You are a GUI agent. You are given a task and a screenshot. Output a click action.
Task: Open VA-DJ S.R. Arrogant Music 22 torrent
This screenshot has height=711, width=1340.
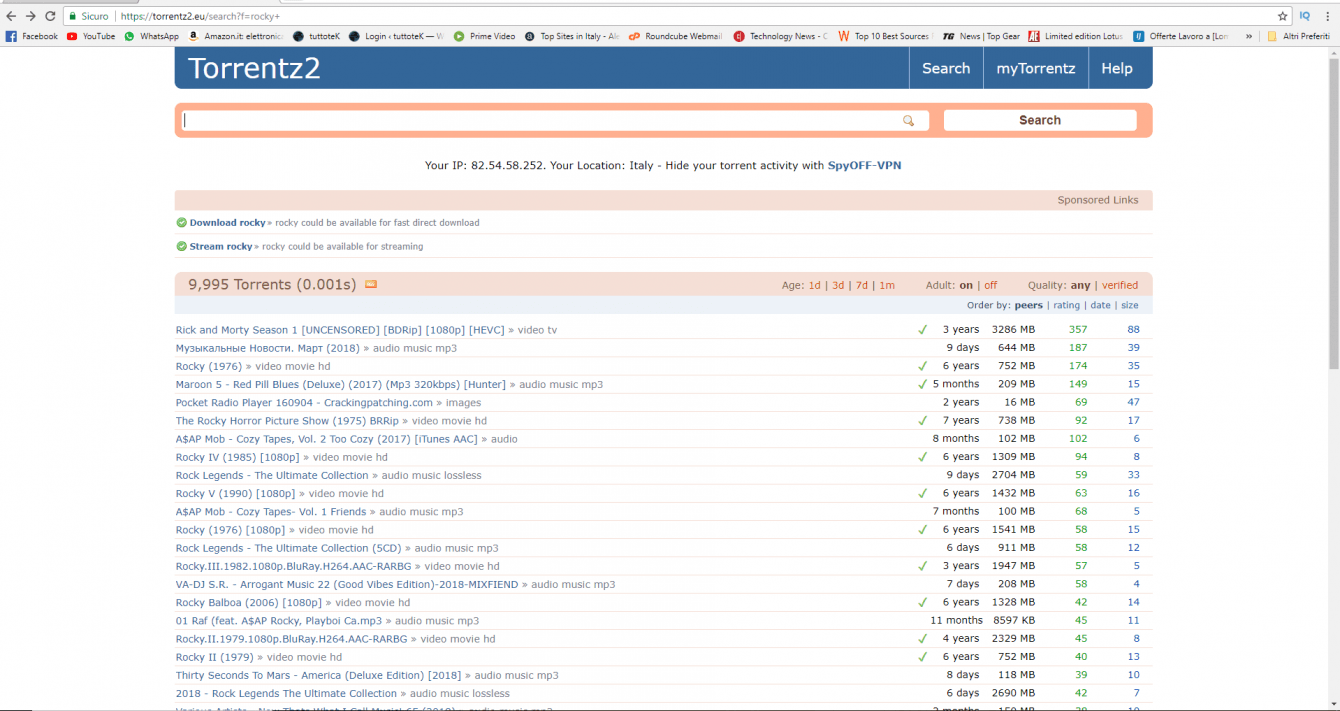tap(347, 584)
